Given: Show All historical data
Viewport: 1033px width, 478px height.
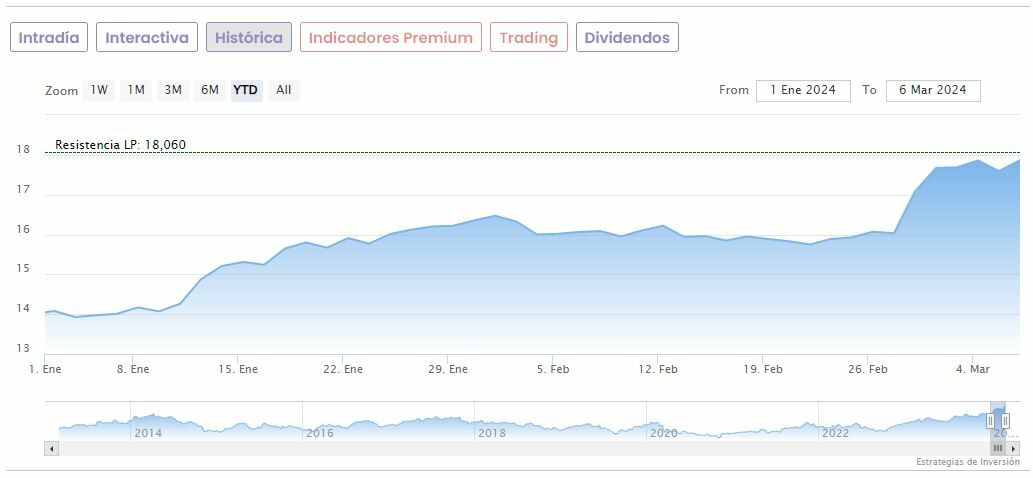Looking at the screenshot, I should (284, 90).
